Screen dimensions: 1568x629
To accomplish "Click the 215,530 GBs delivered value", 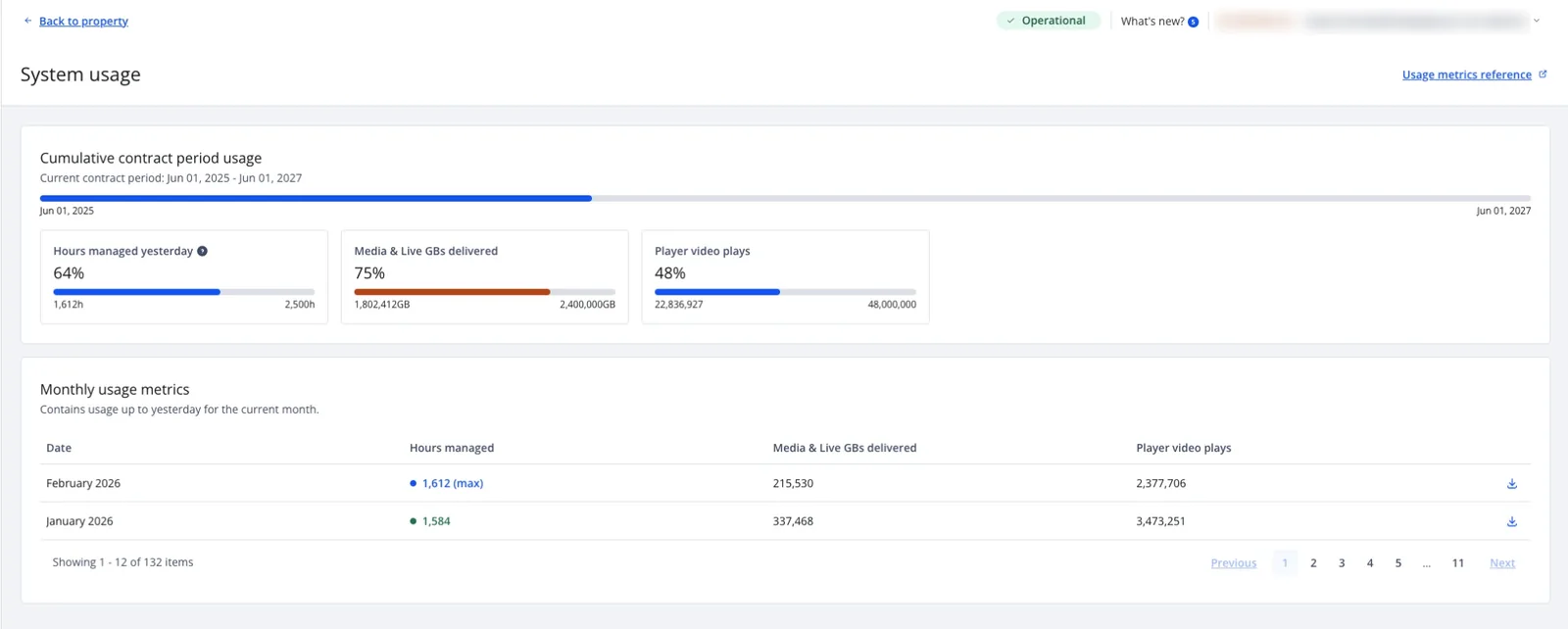I will click(x=793, y=483).
